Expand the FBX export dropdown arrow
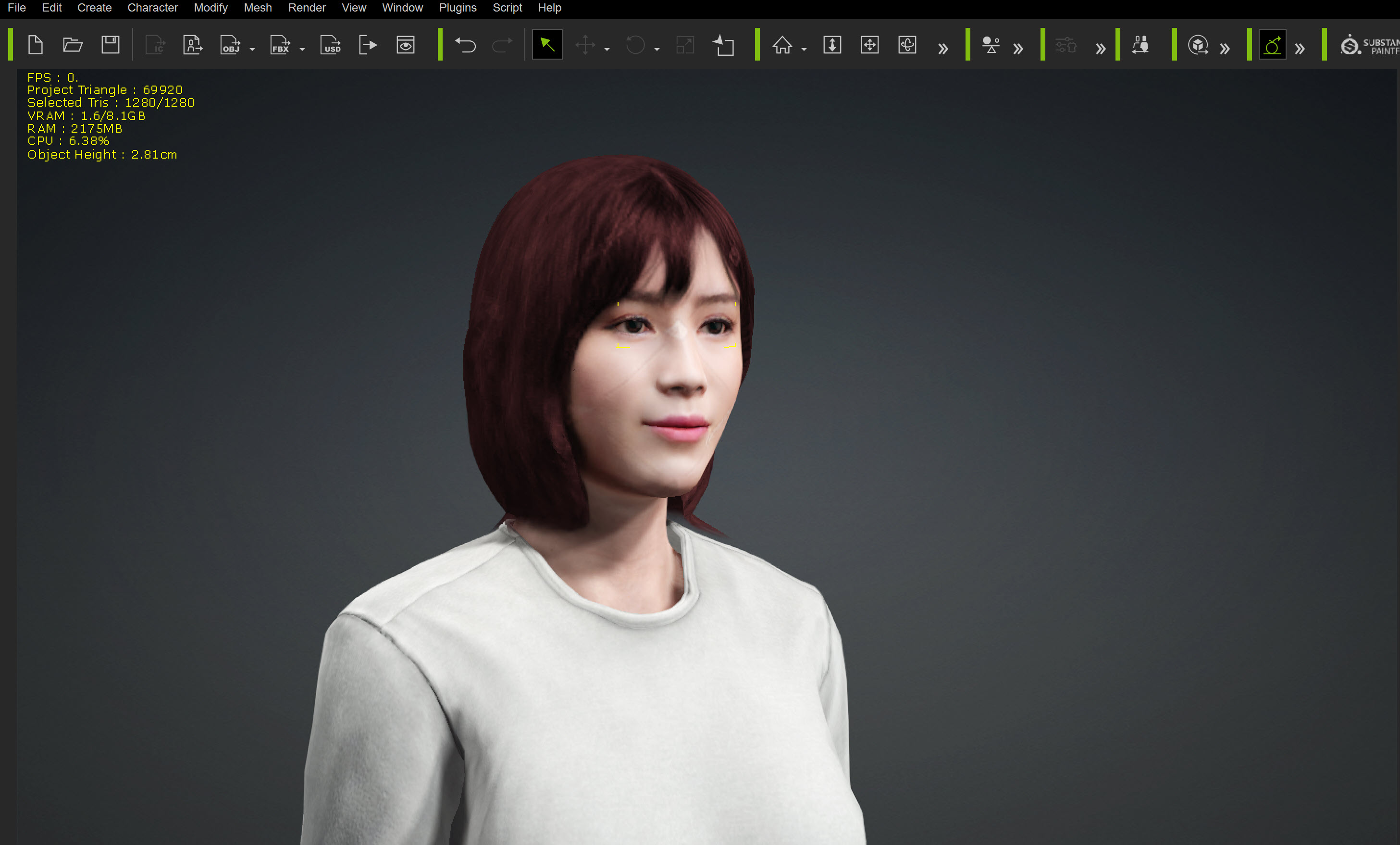The height and width of the screenshot is (845, 1400). tap(302, 50)
